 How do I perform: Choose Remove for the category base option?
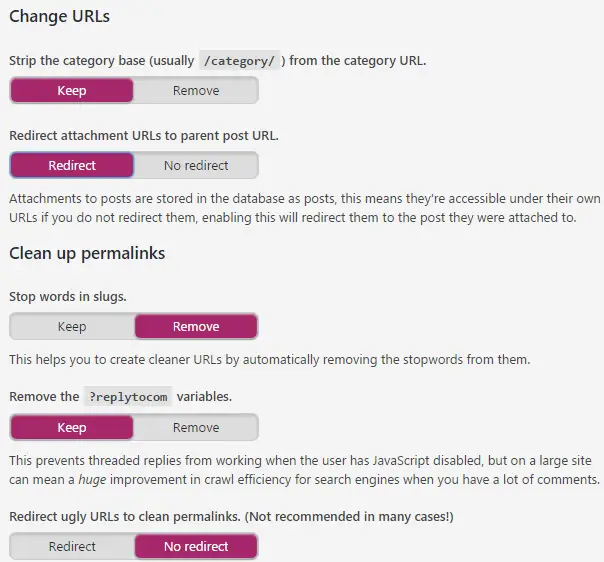(196, 91)
